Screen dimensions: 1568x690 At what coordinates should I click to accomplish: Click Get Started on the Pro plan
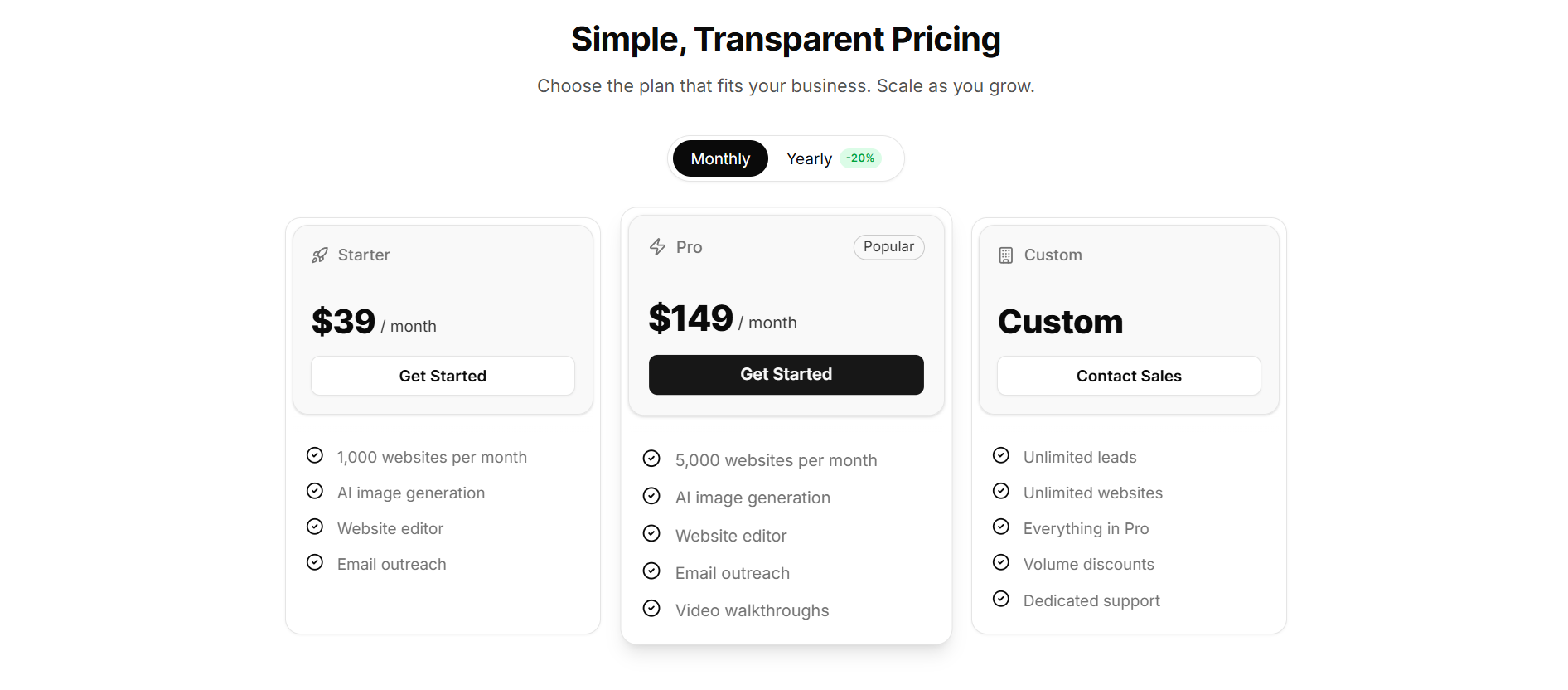click(x=786, y=374)
